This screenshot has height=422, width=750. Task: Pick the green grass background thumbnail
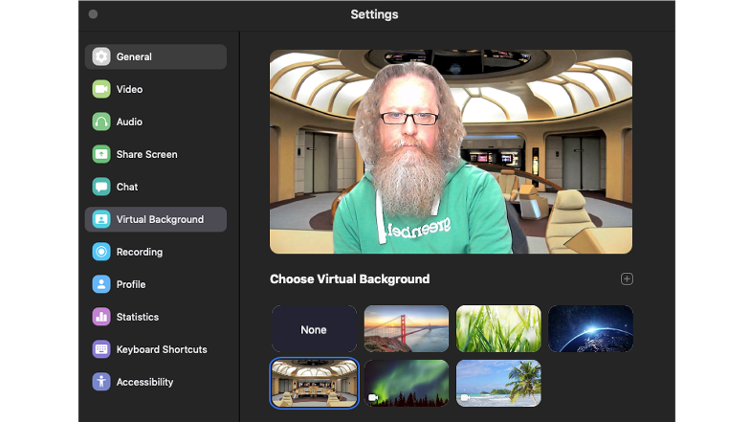point(498,329)
